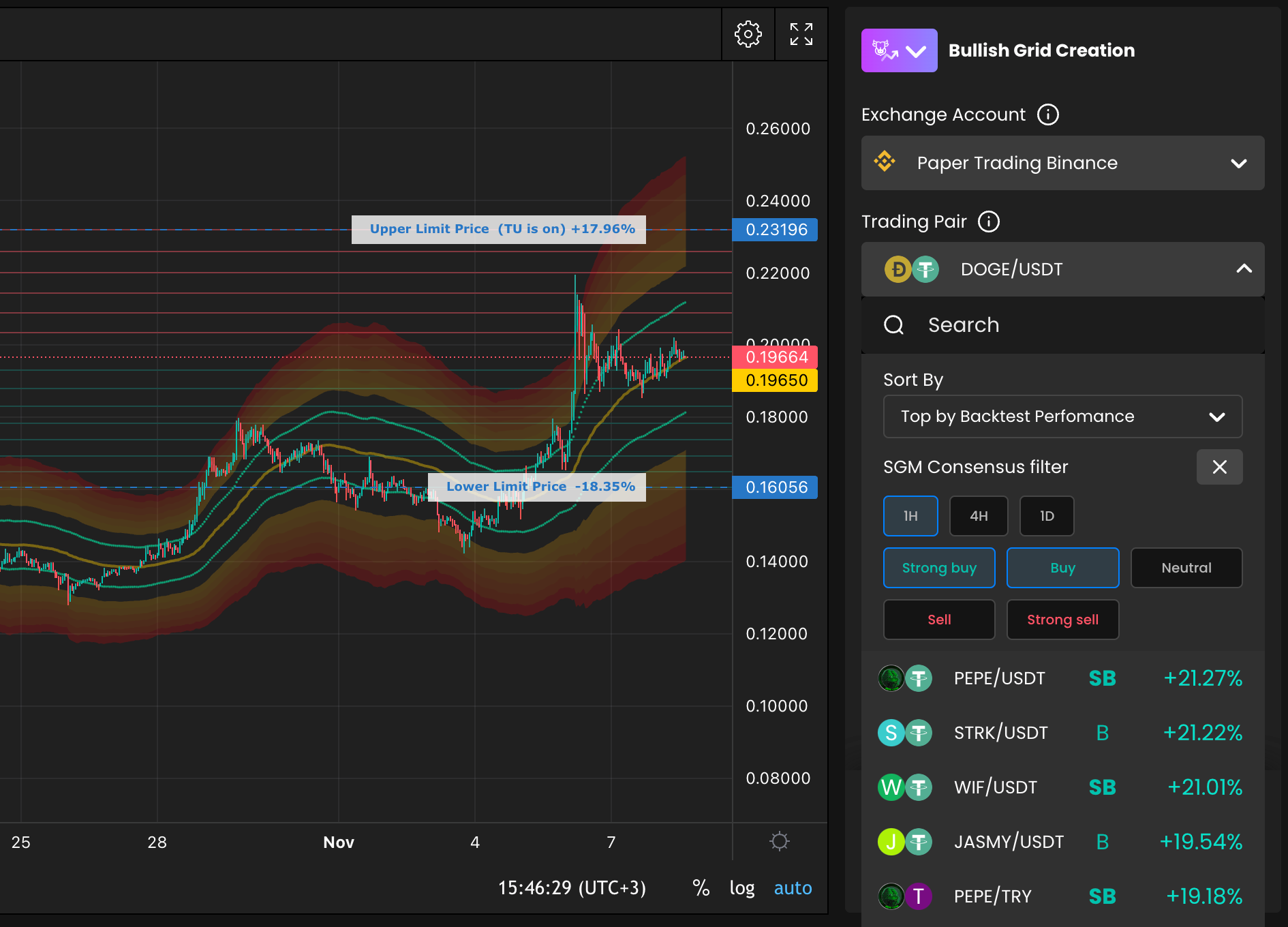Click the 0.26000 price axis label
Screen dimensions: 1288x927
point(778,129)
